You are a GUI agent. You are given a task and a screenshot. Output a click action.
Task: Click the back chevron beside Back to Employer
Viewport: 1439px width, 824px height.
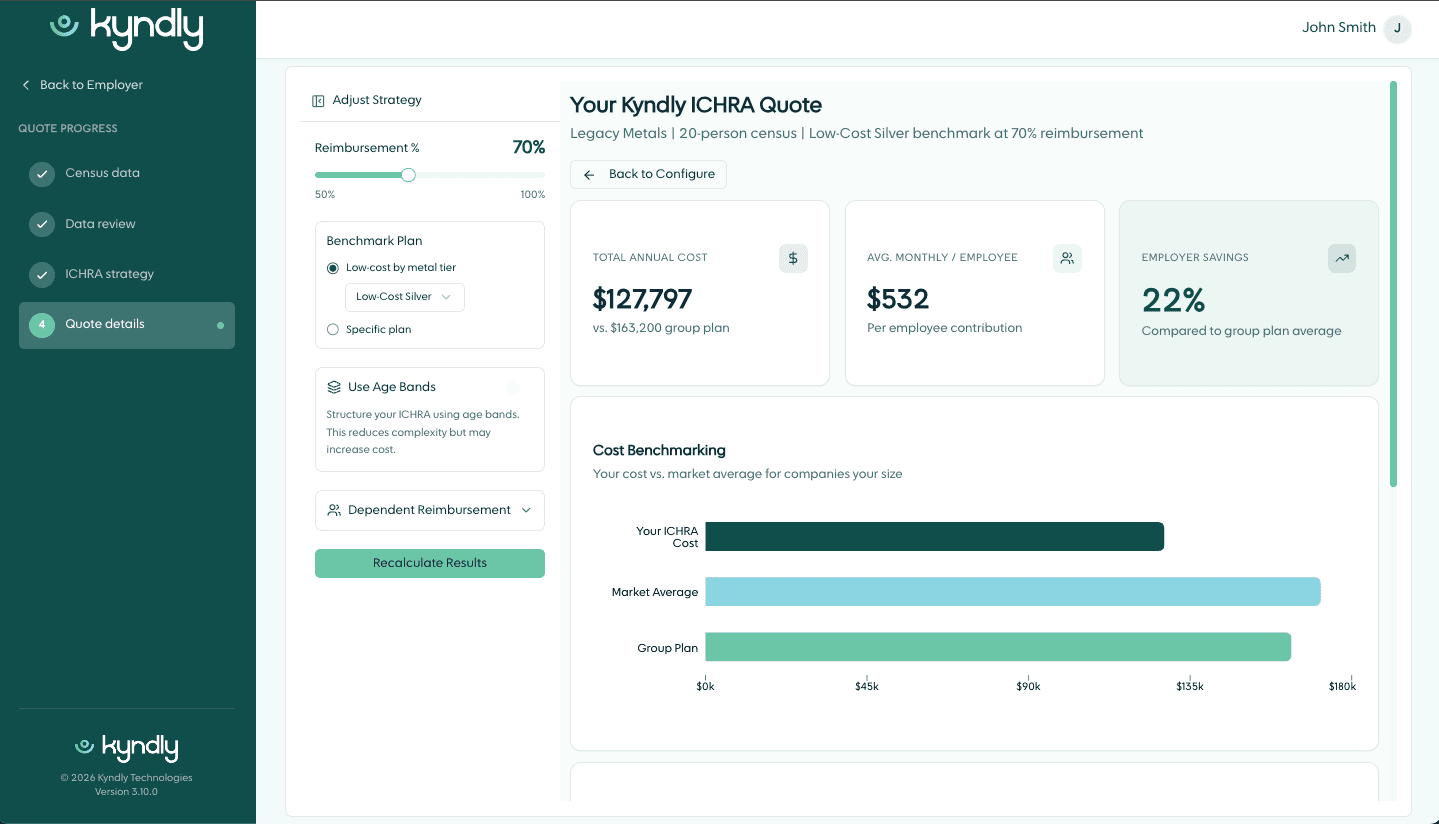pyautogui.click(x=26, y=85)
